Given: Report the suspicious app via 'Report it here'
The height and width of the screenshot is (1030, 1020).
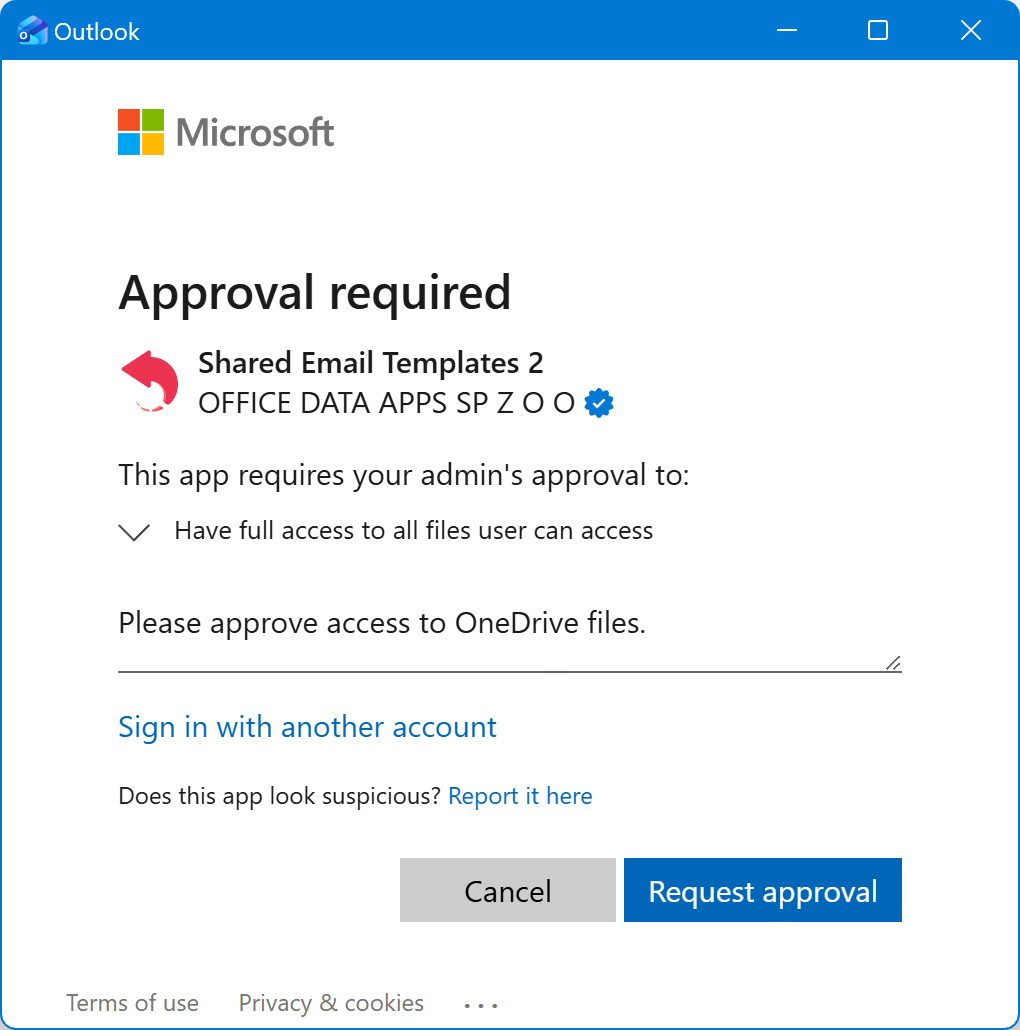Looking at the screenshot, I should click(x=520, y=795).
